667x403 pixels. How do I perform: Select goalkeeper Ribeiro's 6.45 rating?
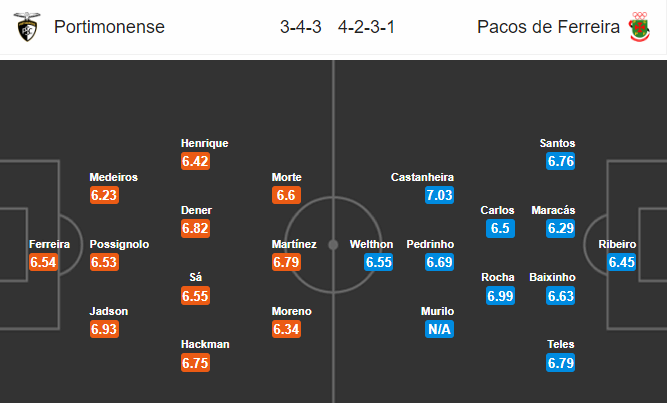621,262
